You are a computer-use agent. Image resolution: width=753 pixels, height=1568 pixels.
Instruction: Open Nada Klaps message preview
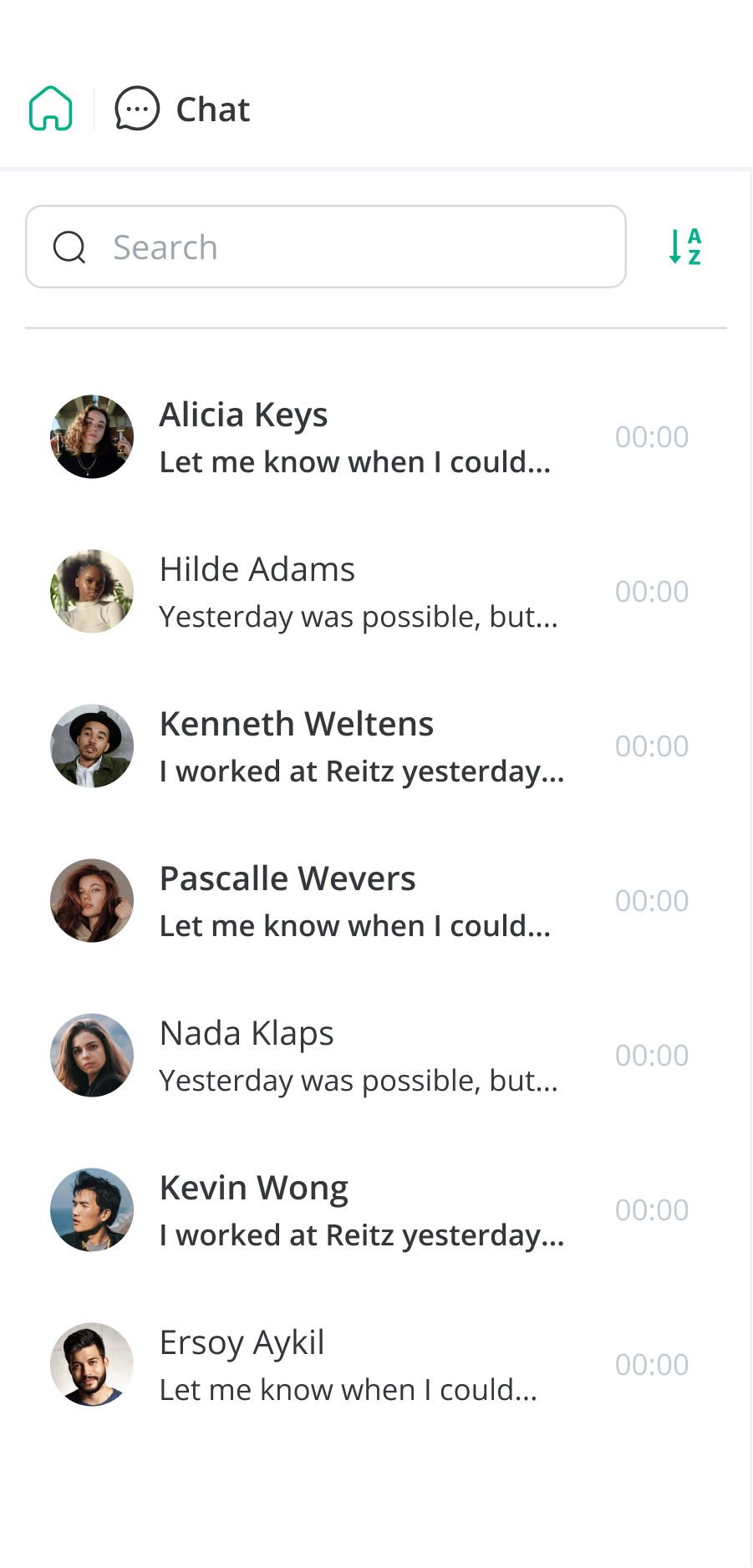coord(359,1081)
